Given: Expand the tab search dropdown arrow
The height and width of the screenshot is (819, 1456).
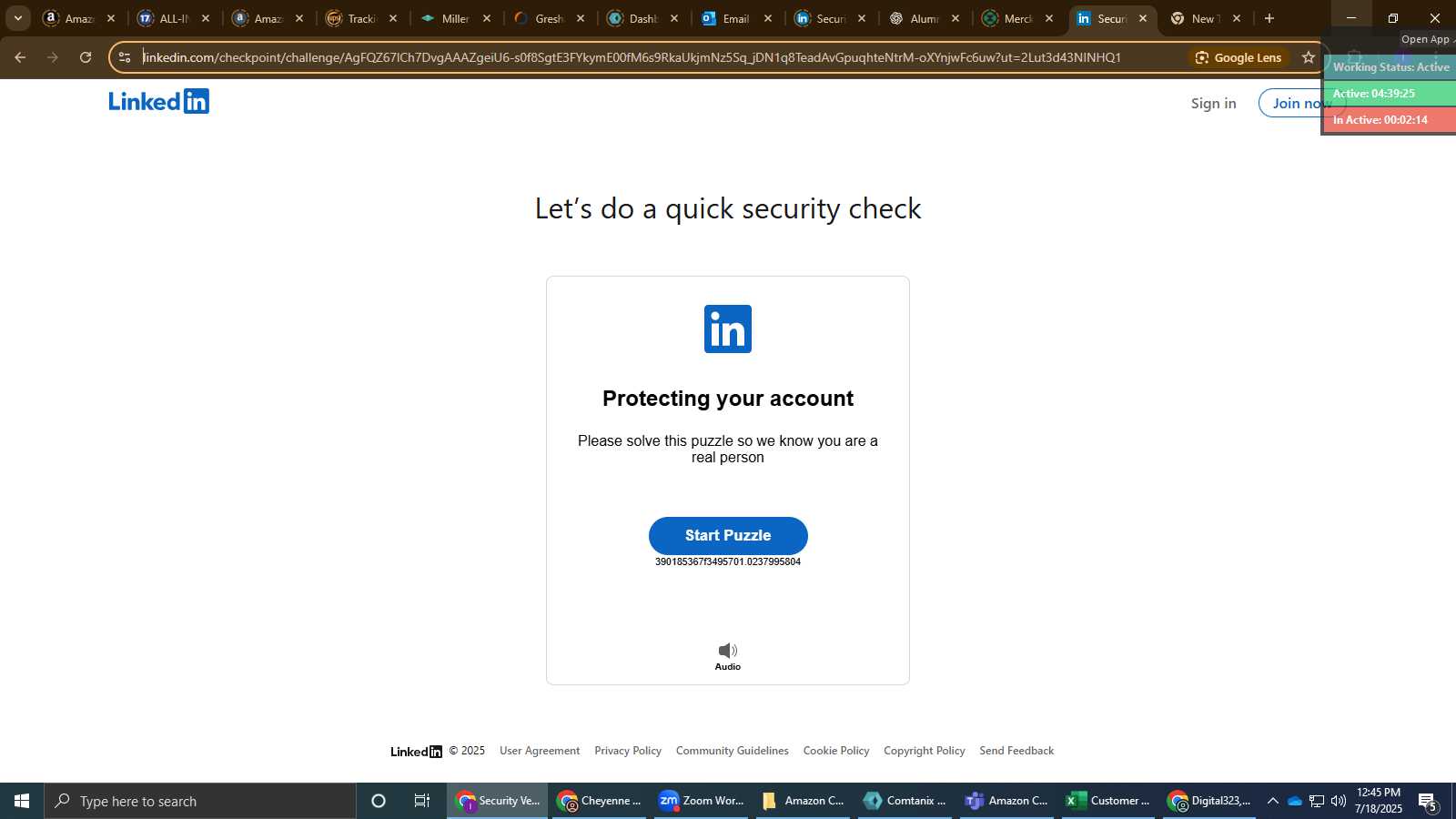Looking at the screenshot, I should pos(17,18).
